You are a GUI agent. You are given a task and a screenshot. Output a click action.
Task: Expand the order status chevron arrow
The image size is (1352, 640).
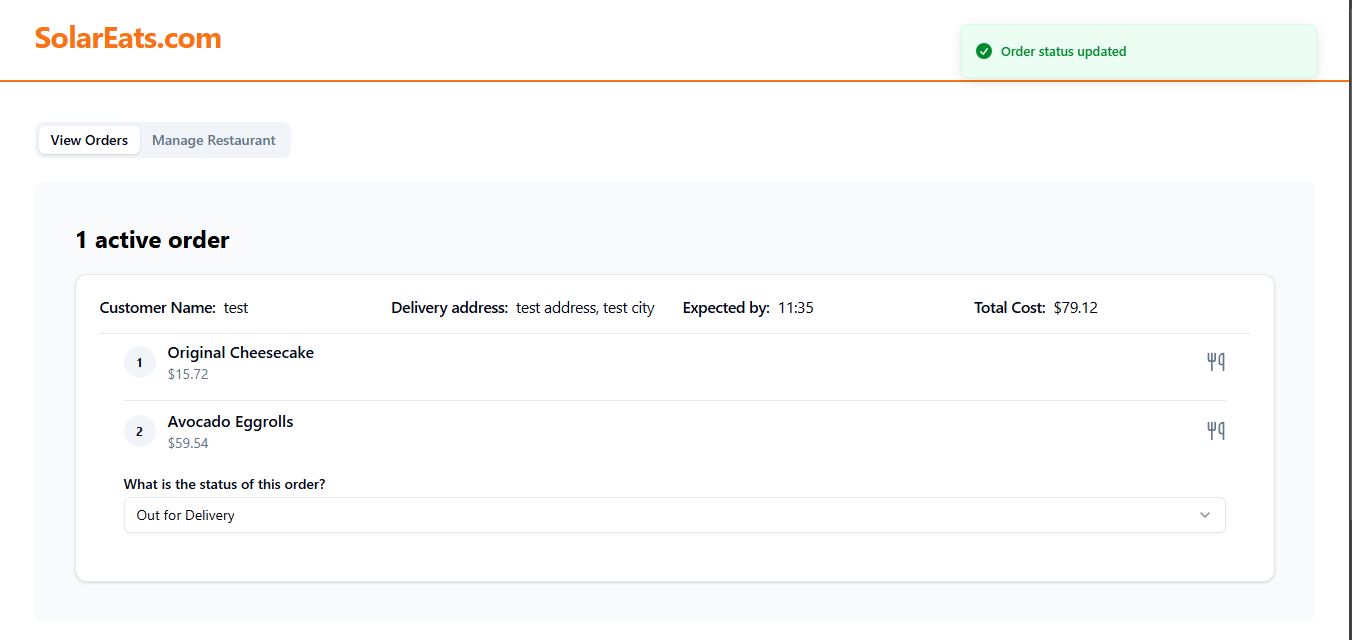tap(1205, 515)
